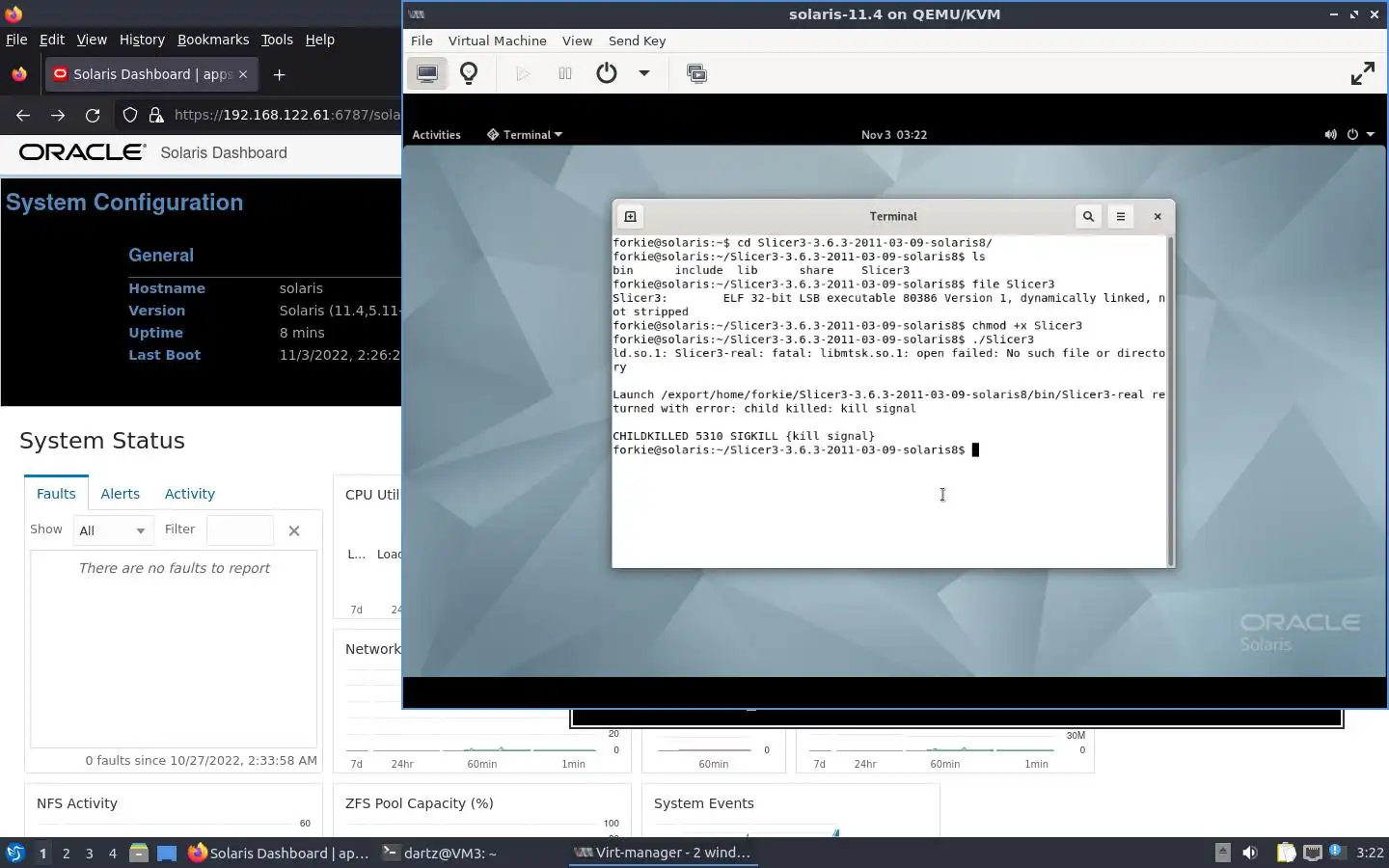Screen dimensions: 1389x868
Task: Click the host volume tray icon
Action: tap(1250, 853)
